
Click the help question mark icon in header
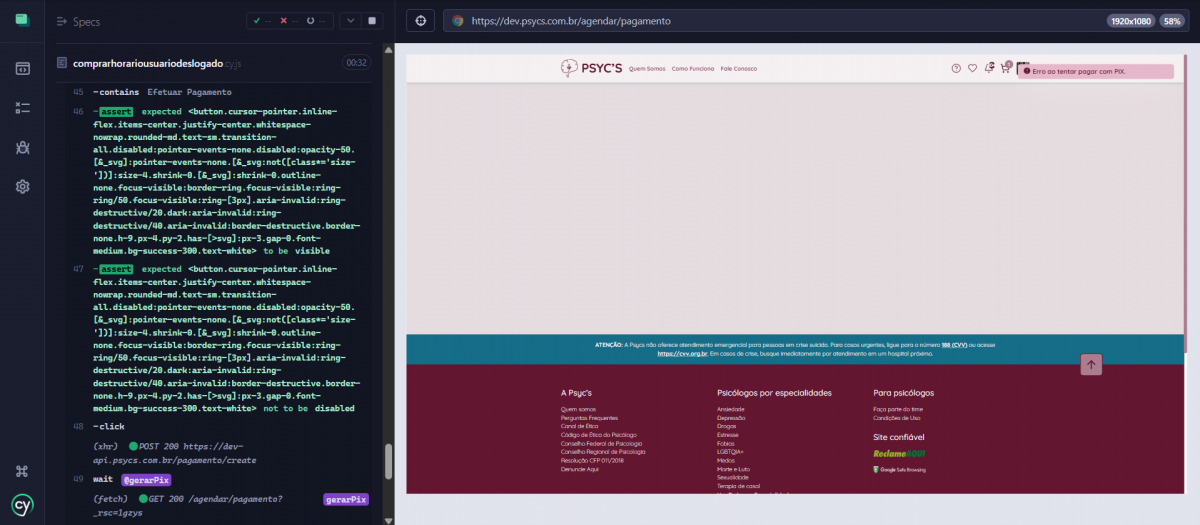(956, 68)
